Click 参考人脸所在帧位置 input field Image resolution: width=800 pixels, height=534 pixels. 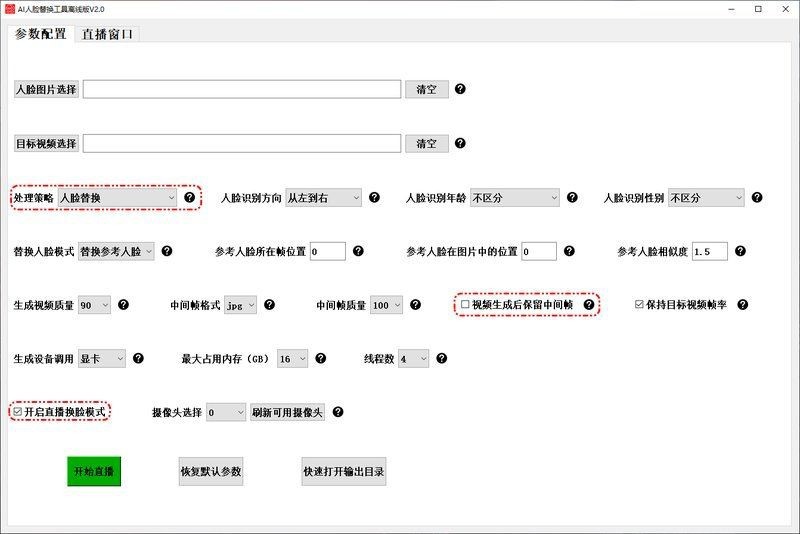coord(328,251)
